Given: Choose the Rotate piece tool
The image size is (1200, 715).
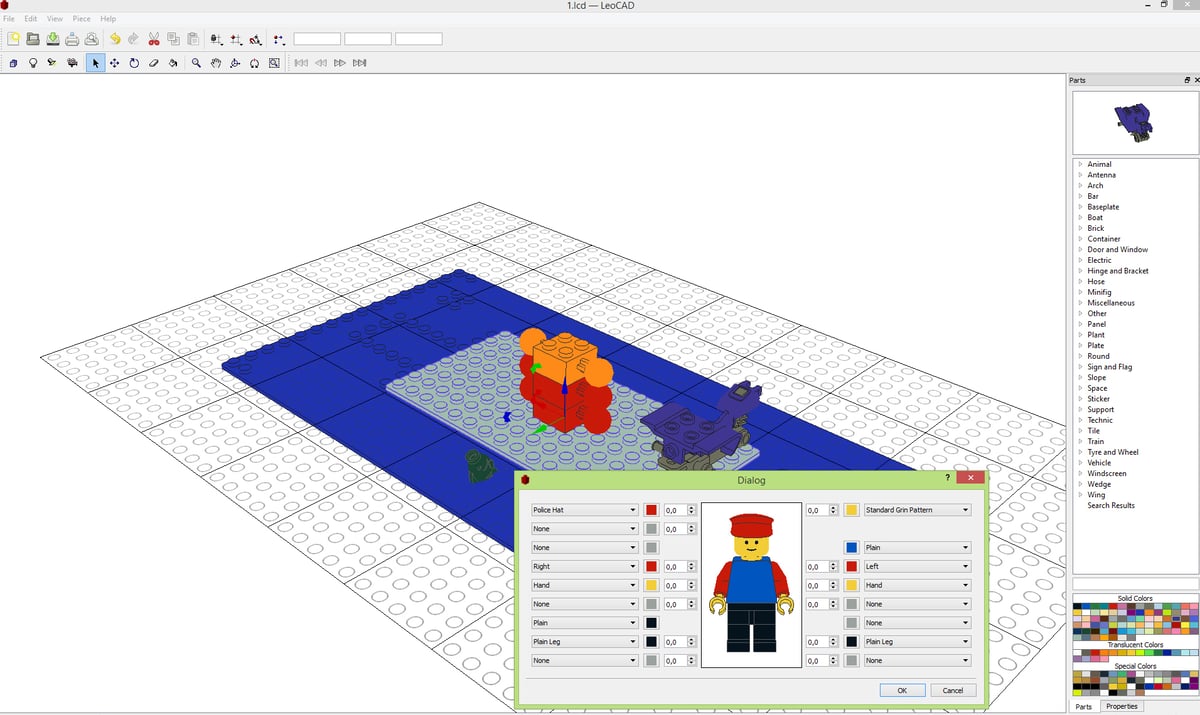Looking at the screenshot, I should point(134,63).
